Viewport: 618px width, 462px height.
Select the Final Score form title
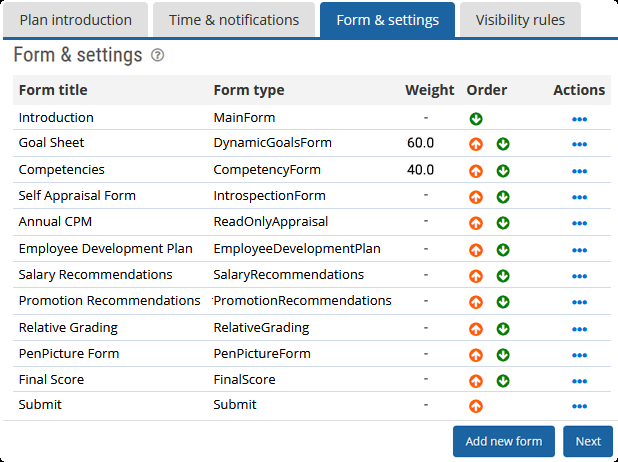click(x=51, y=380)
